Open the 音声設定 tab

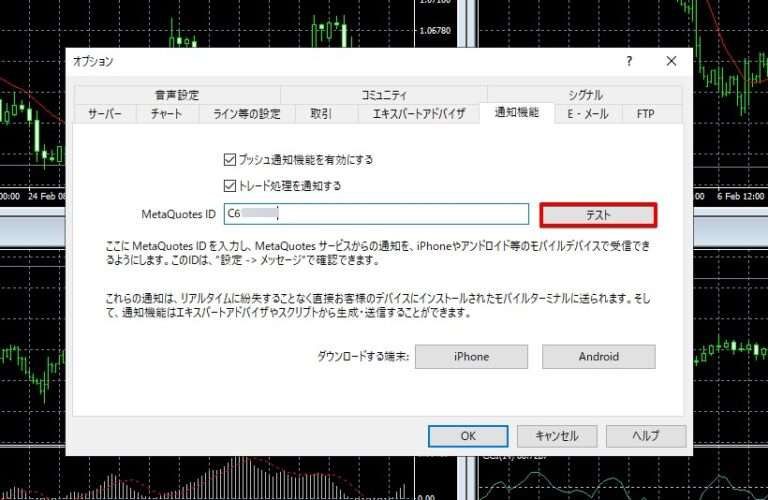[177, 95]
